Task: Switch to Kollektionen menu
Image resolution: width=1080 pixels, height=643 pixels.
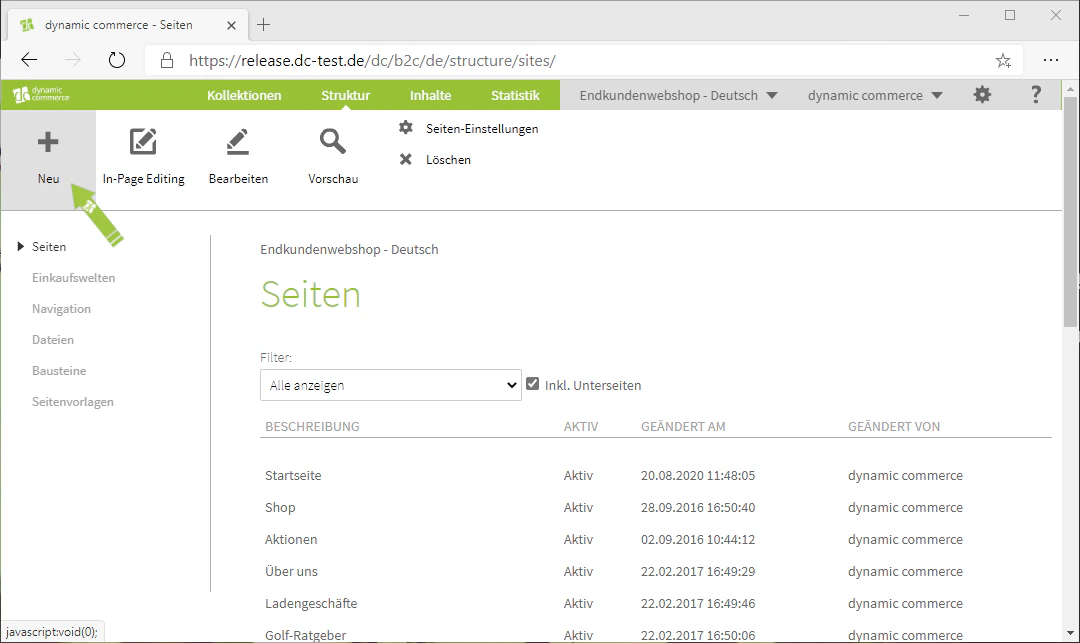Action: click(244, 96)
